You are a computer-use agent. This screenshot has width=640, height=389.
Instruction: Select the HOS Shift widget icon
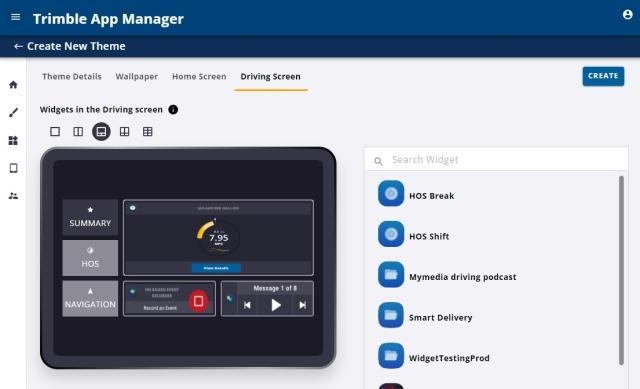tap(391, 234)
